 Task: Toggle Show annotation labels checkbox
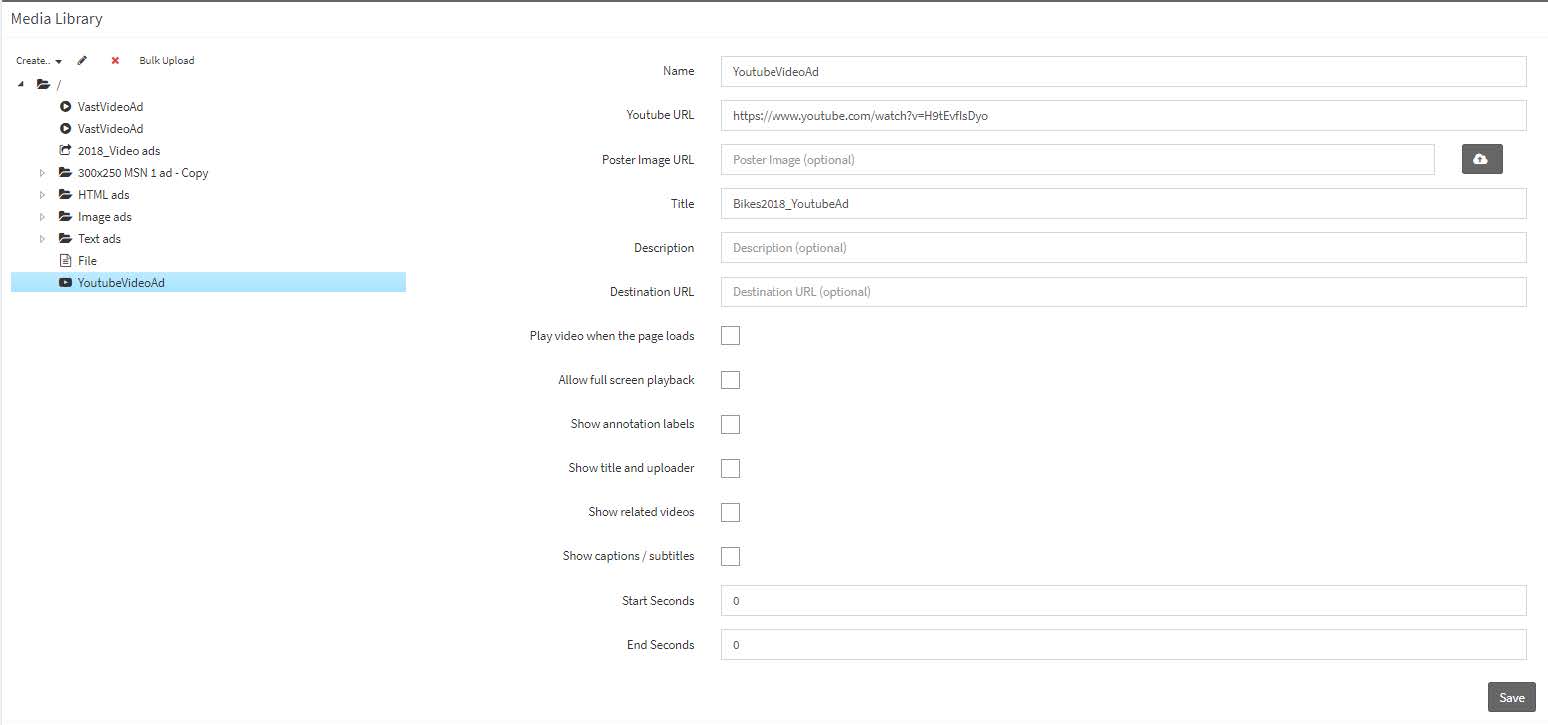click(x=730, y=424)
